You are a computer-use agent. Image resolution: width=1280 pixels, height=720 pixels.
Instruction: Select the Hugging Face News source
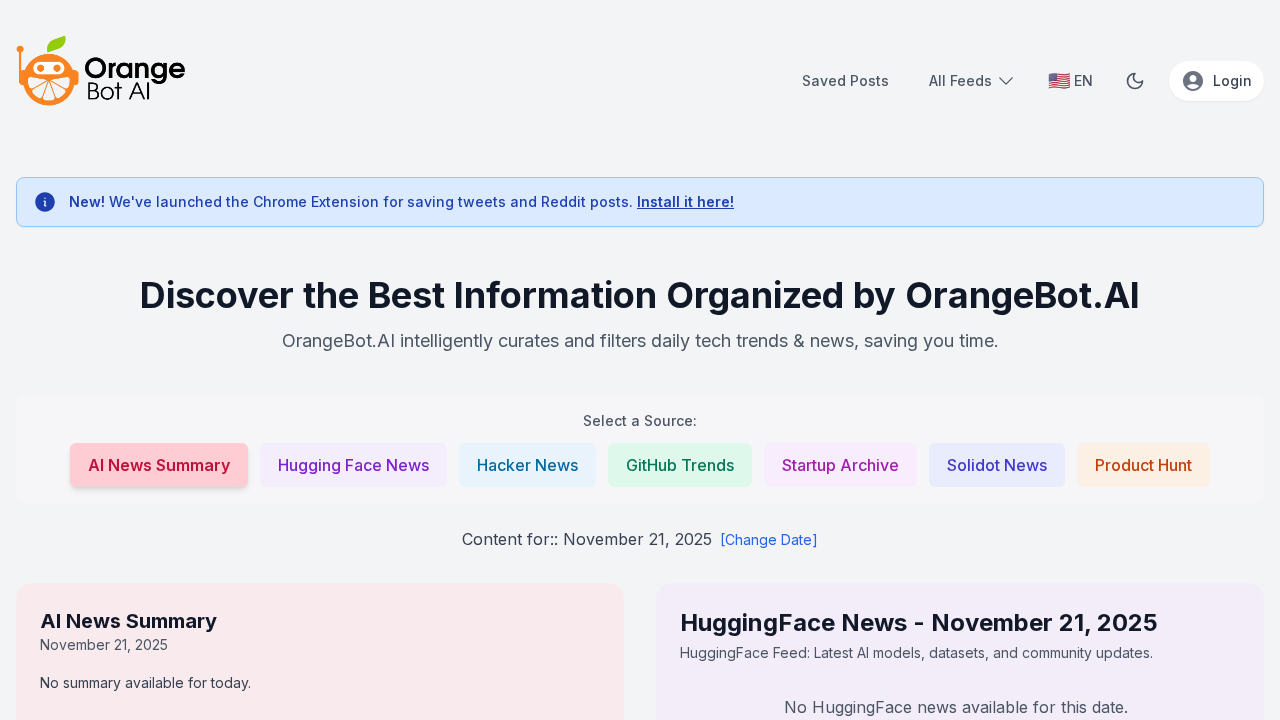(x=353, y=464)
